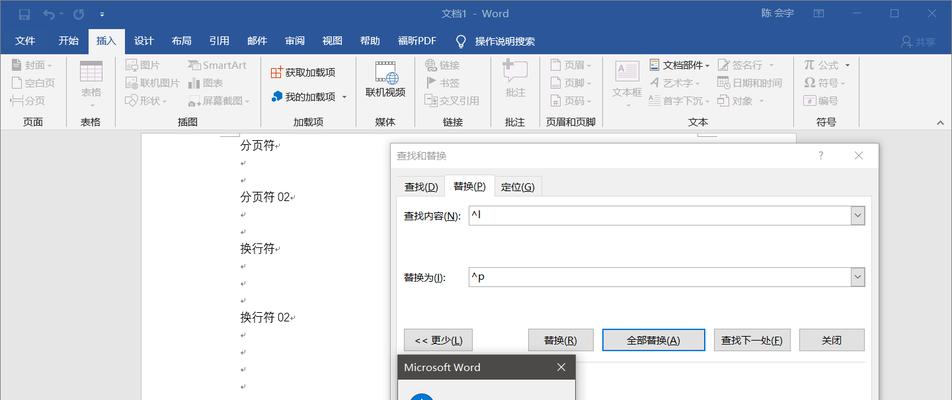The height and width of the screenshot is (400, 952).
Task: Click the 全部替换(A) button
Action: [653, 340]
